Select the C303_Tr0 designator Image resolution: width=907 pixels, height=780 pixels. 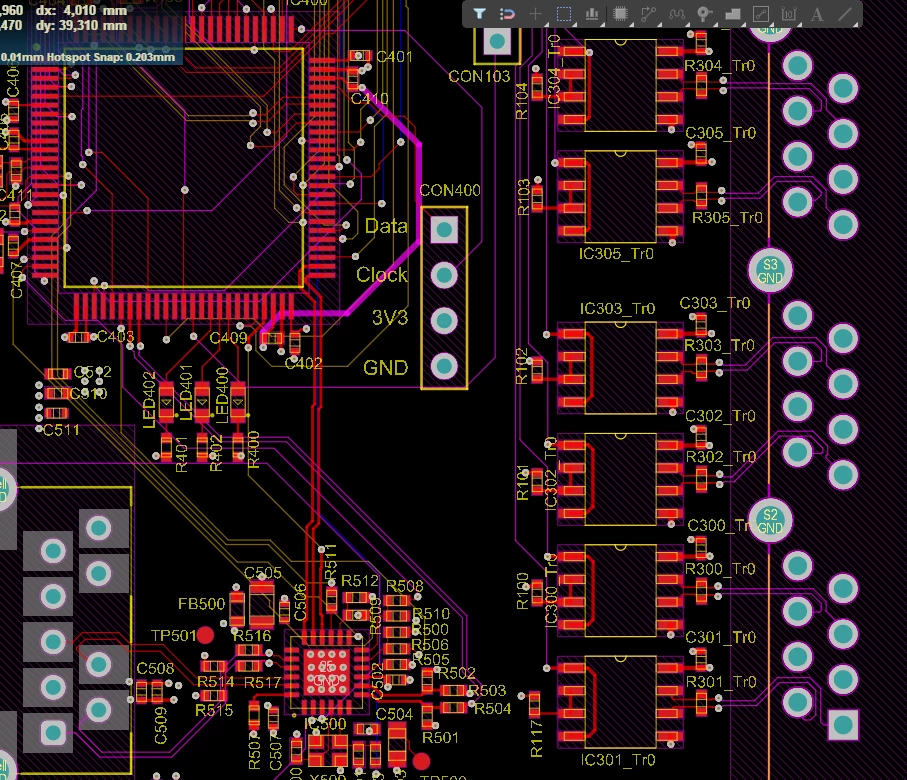tap(714, 303)
